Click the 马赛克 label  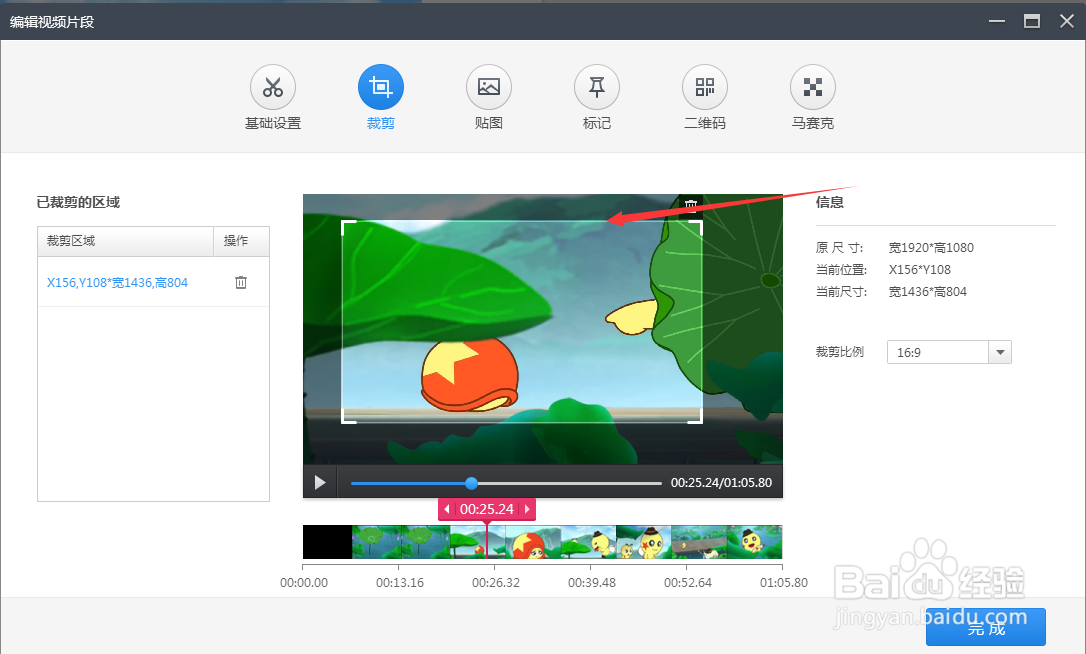tap(813, 123)
